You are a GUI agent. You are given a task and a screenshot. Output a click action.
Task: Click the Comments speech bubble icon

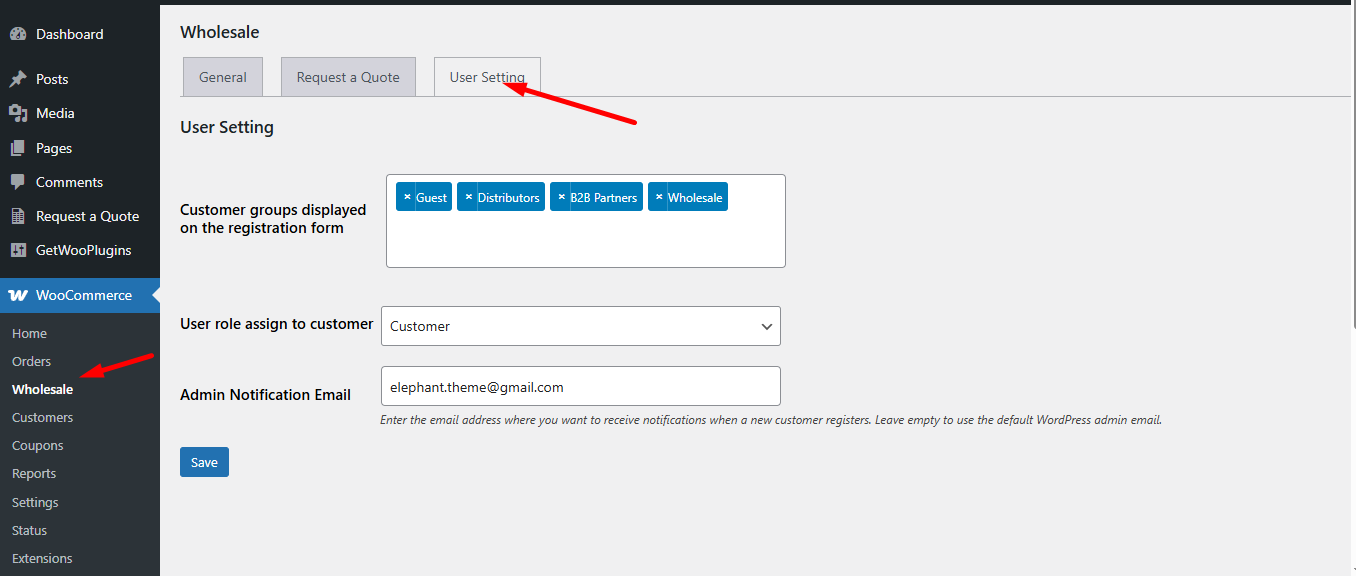(18, 182)
